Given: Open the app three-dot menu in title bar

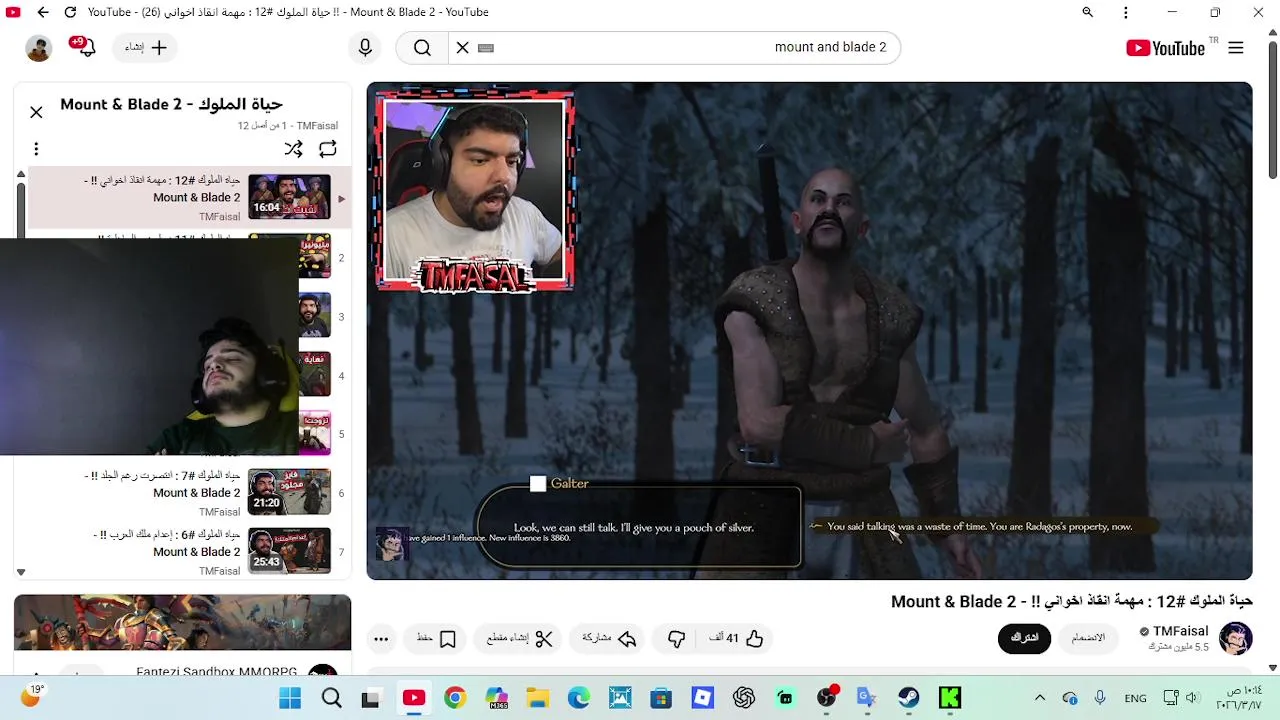Looking at the screenshot, I should [x=1126, y=12].
